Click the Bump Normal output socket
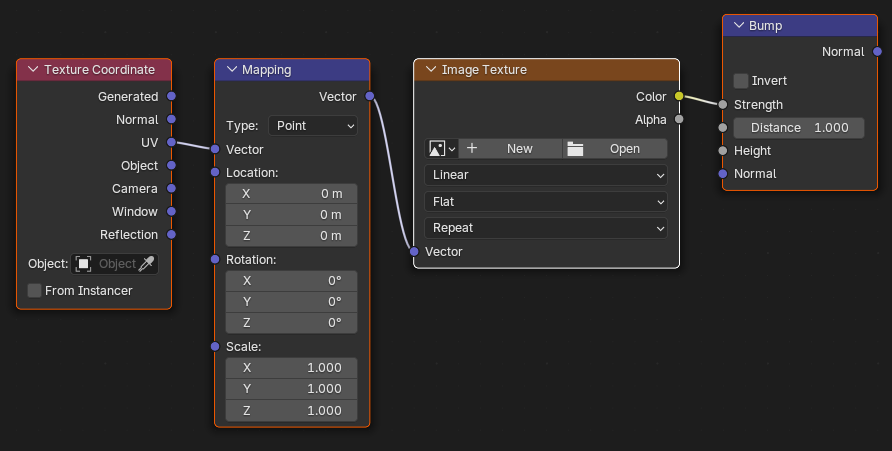 tap(877, 52)
